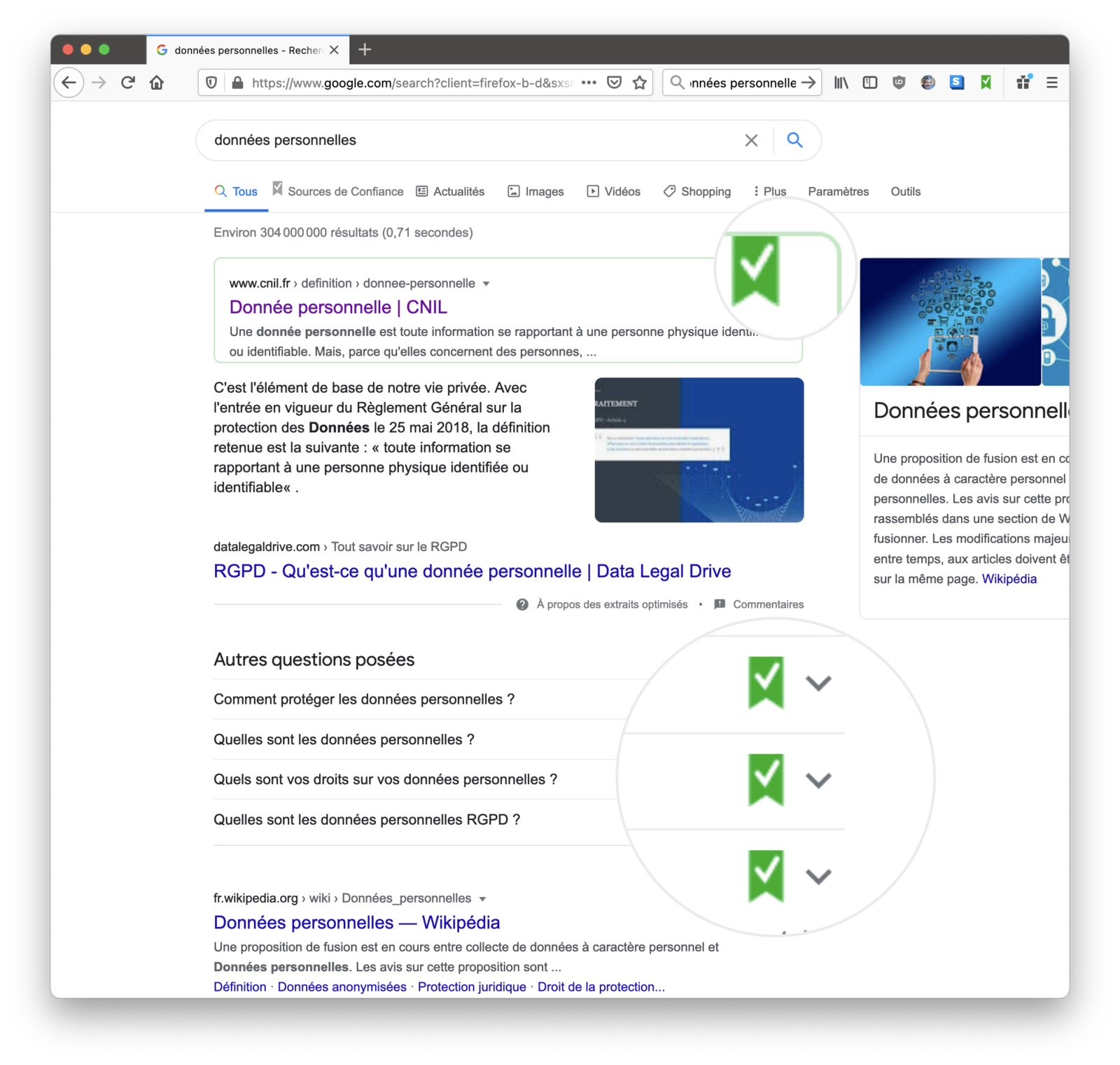The image size is (1120, 1065).
Task: Submit the toolbar search with arrow button
Action: click(808, 83)
